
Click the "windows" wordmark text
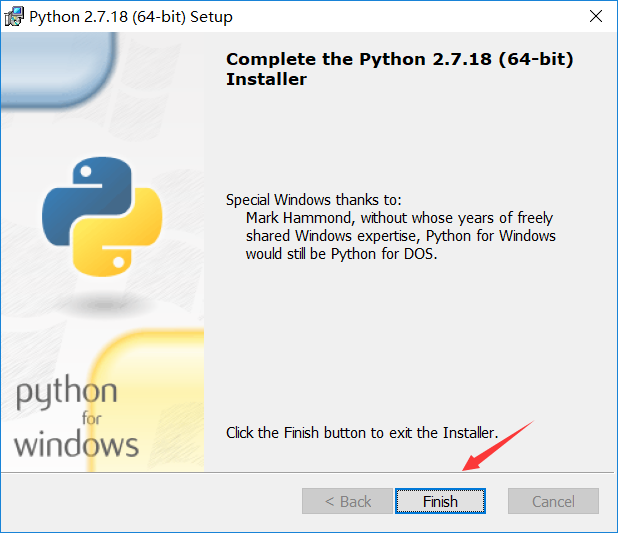pos(76,444)
